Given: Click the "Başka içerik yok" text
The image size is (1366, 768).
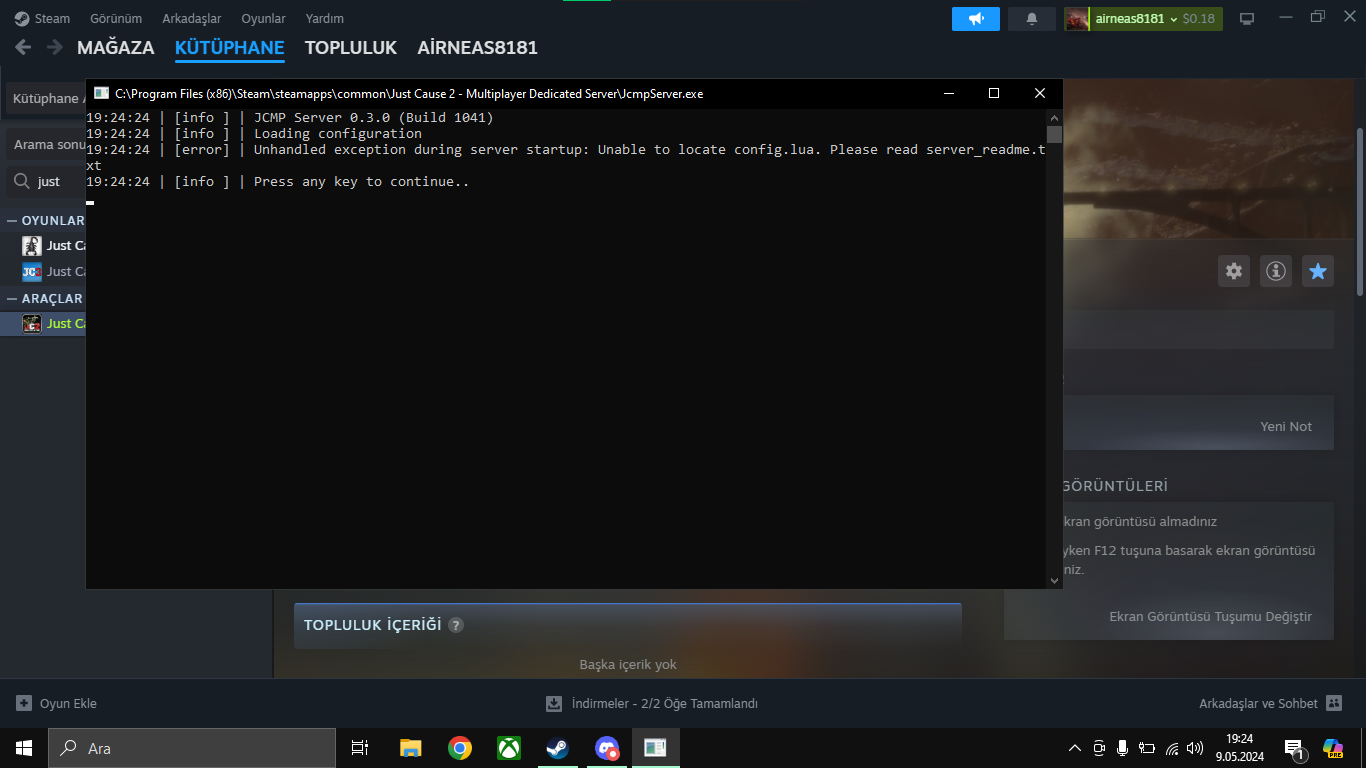Looking at the screenshot, I should [628, 664].
